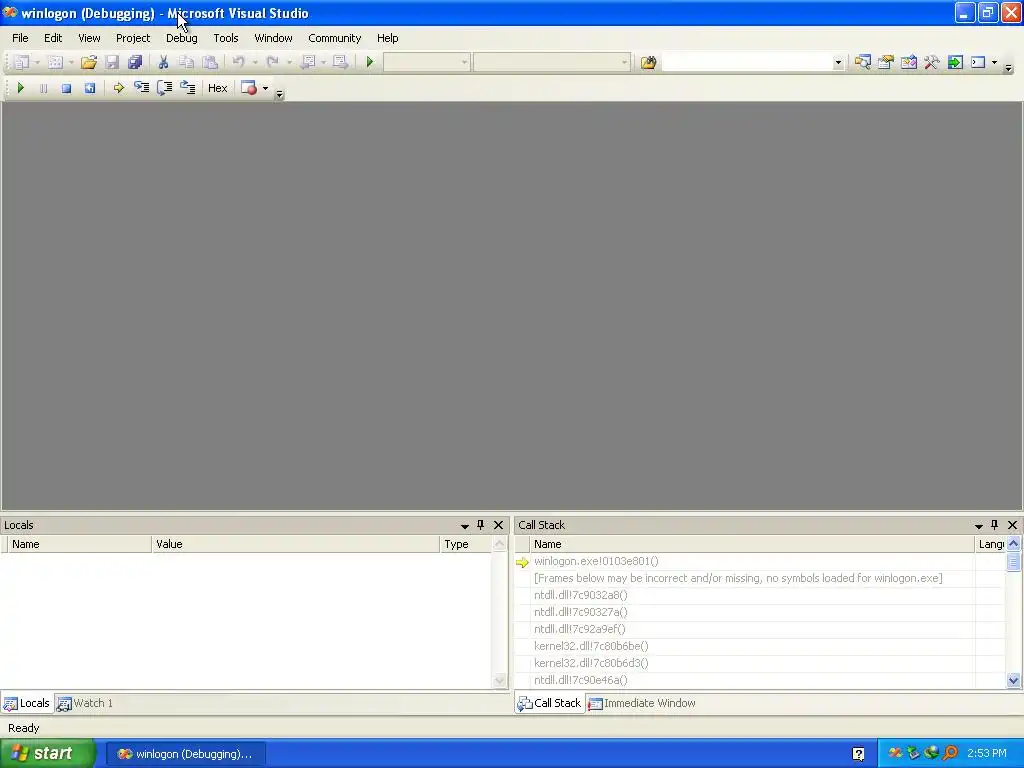Image resolution: width=1024 pixels, height=768 pixels.
Task: Click the Copy icon in toolbar
Action: pyautogui.click(x=186, y=62)
